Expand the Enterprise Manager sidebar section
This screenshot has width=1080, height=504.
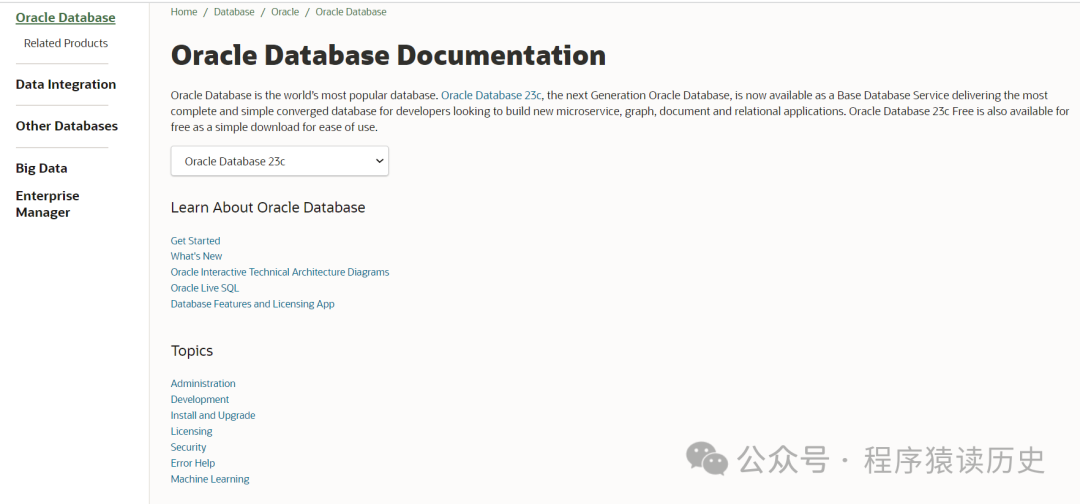[47, 204]
